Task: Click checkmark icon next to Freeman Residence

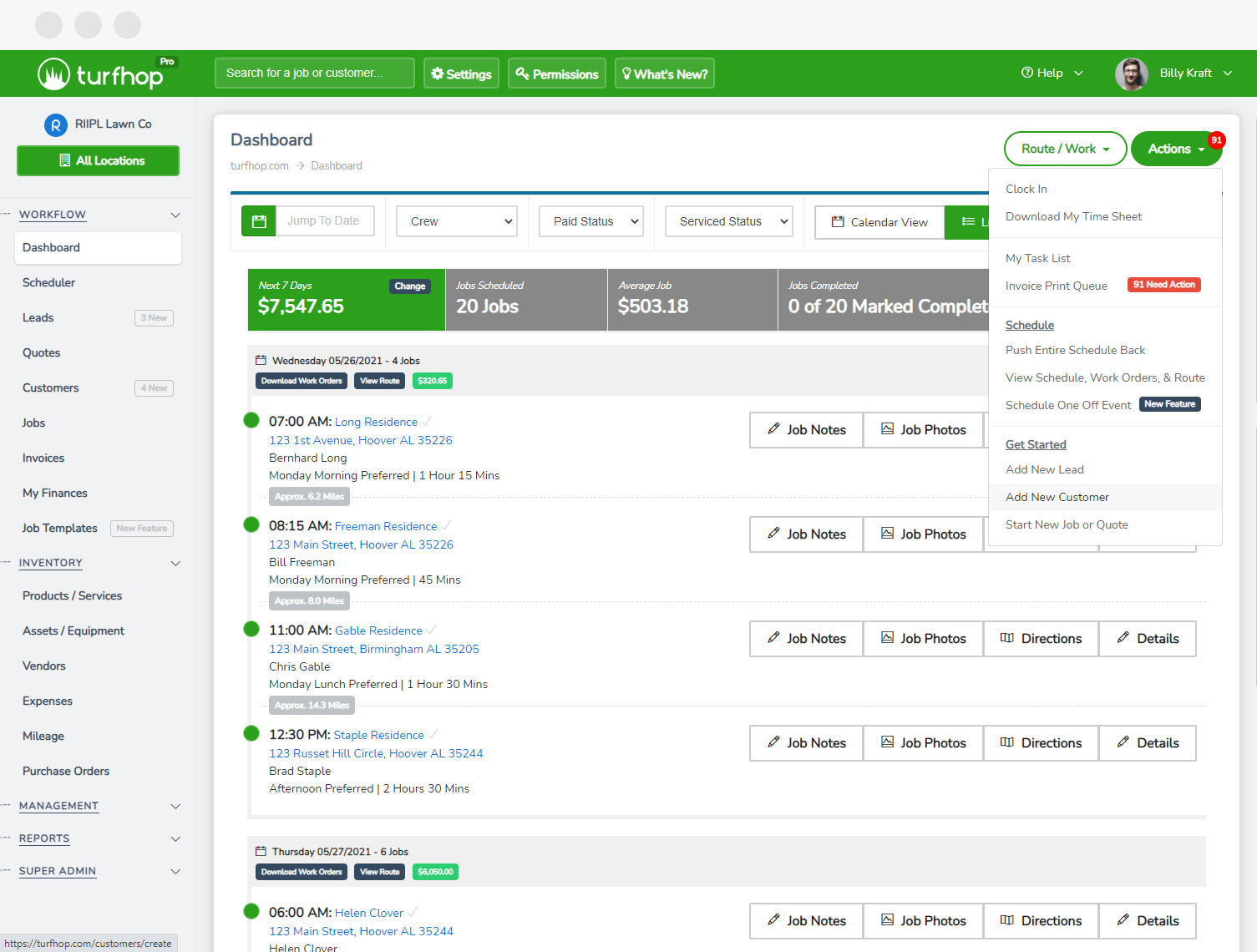Action: 447,526
